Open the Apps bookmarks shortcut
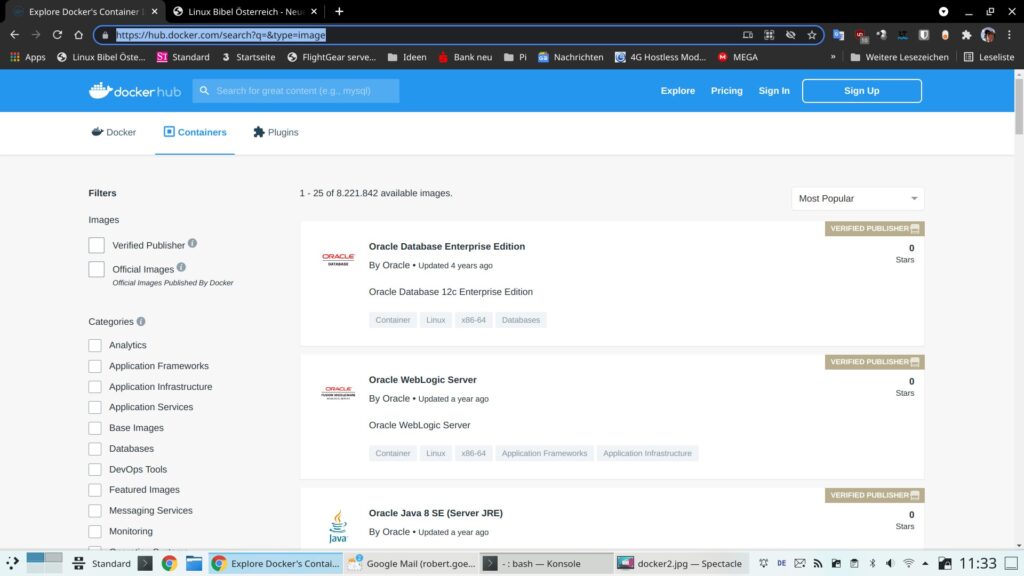Viewport: 1024px width, 576px height. 27,57
